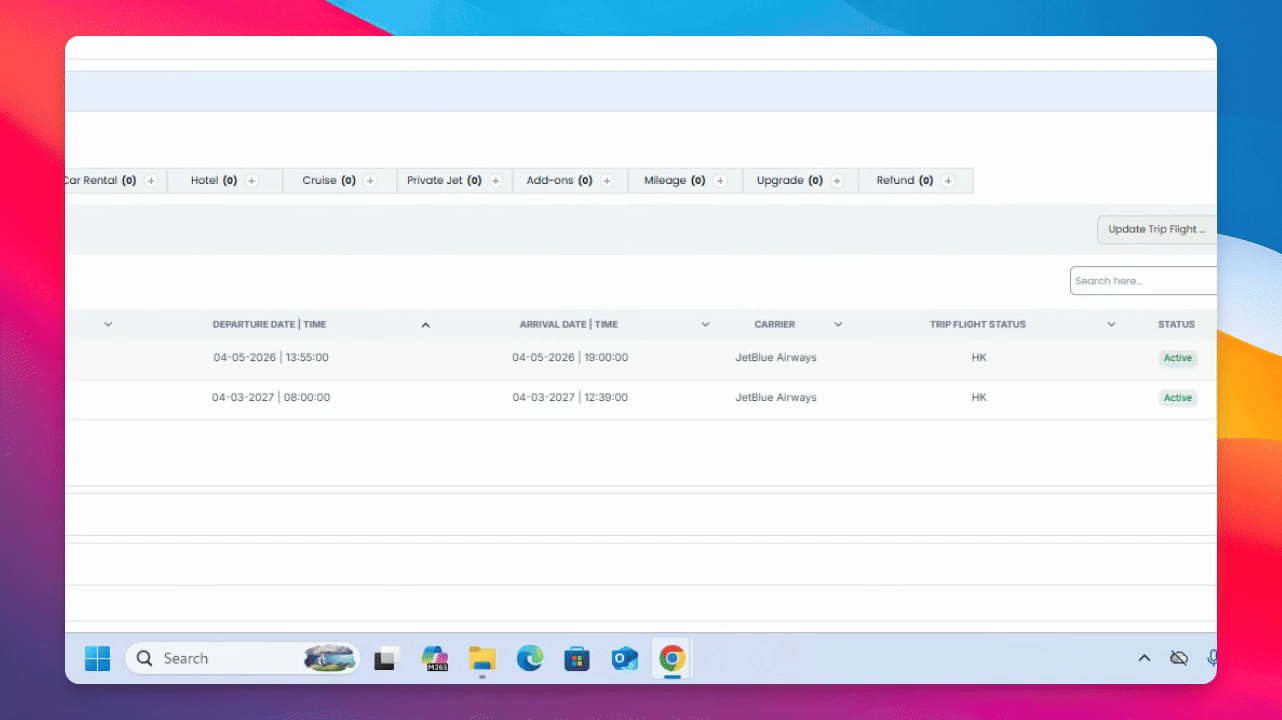Image resolution: width=1282 pixels, height=720 pixels.
Task: Switch to the Upgrade tab
Action: (x=800, y=181)
